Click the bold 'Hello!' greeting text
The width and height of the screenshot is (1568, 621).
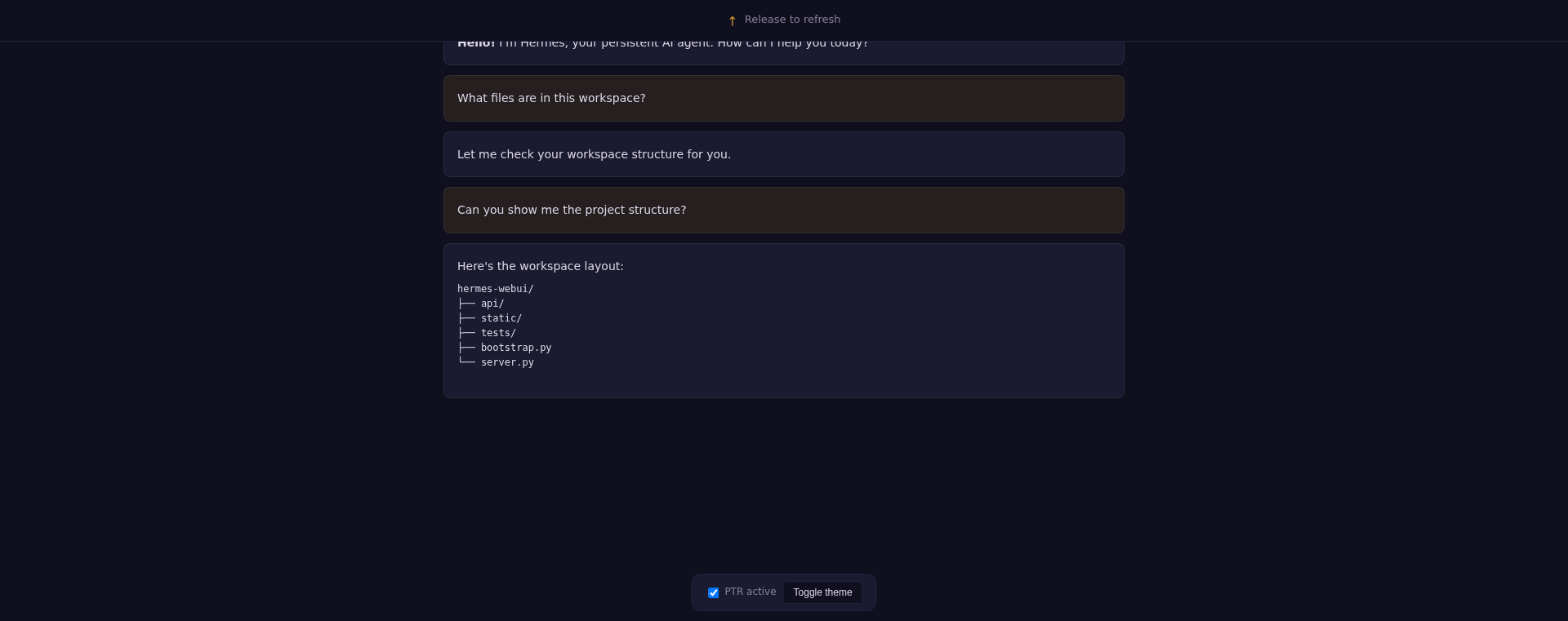click(476, 44)
